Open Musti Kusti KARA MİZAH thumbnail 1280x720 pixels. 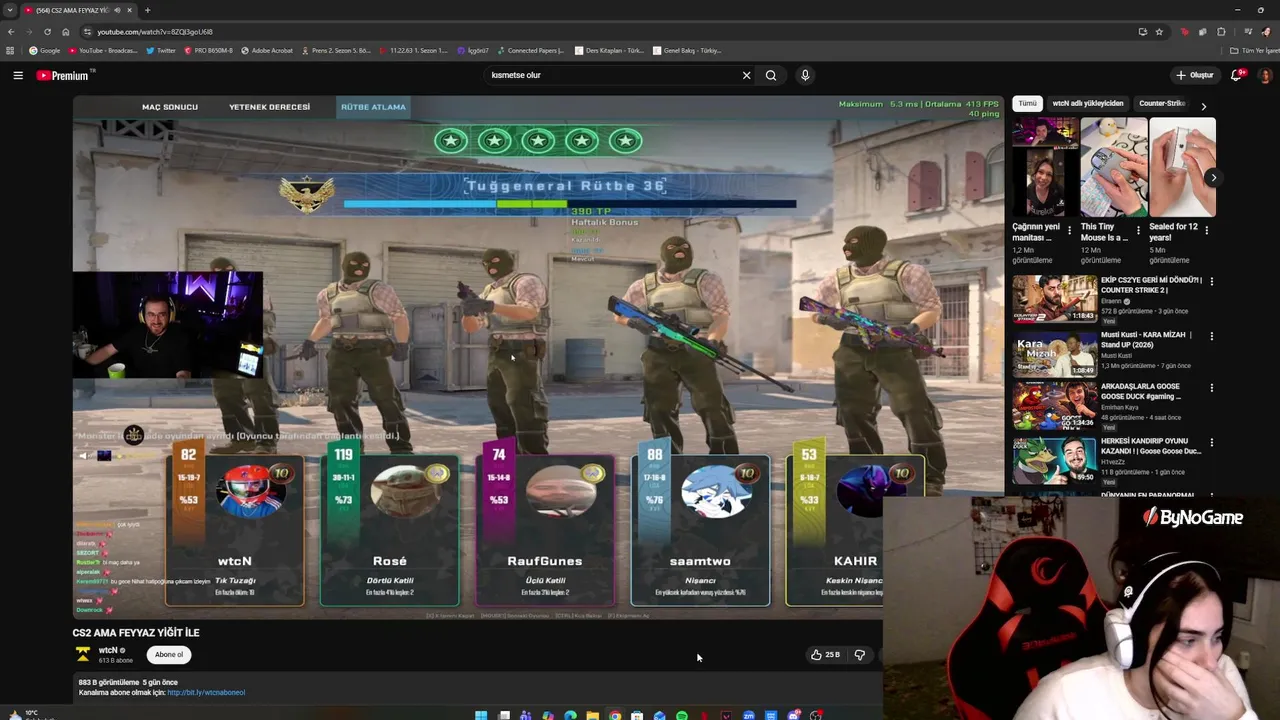[x=1054, y=352]
